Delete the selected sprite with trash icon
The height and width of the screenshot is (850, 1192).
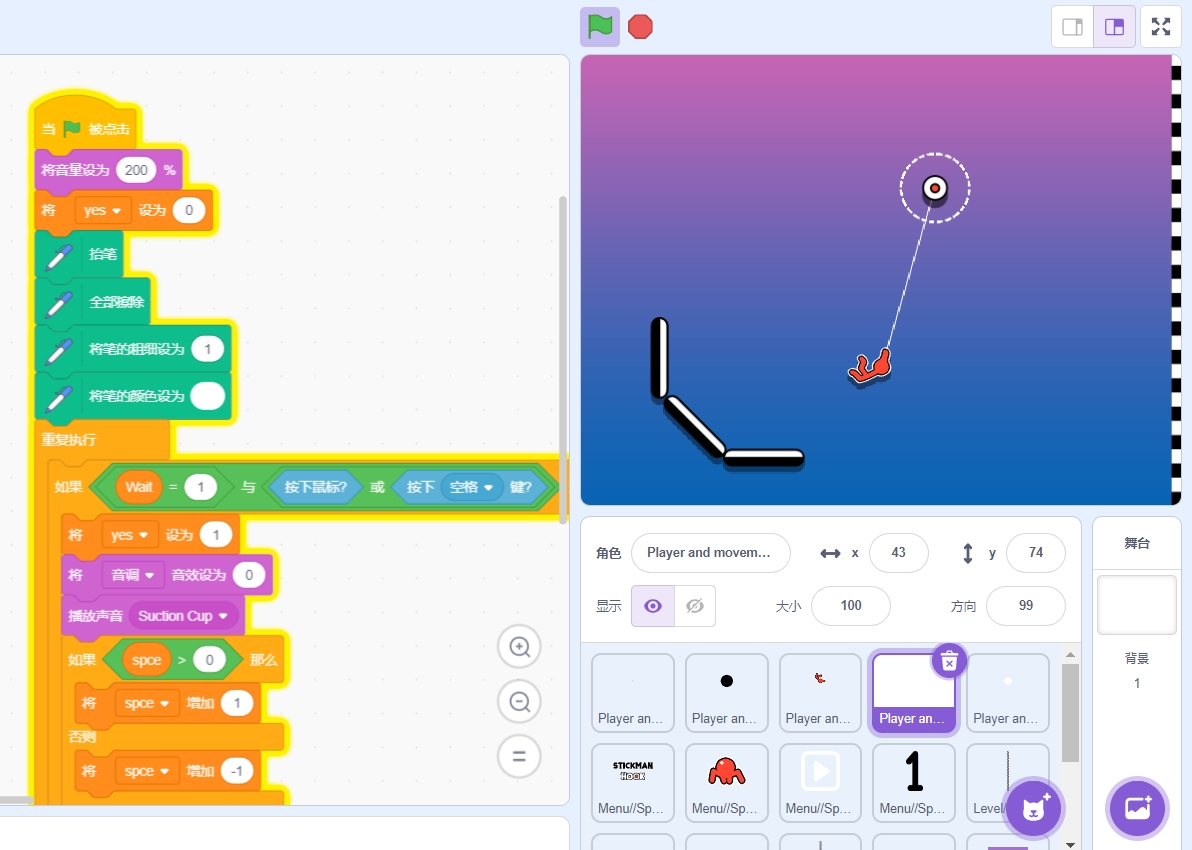(949, 662)
